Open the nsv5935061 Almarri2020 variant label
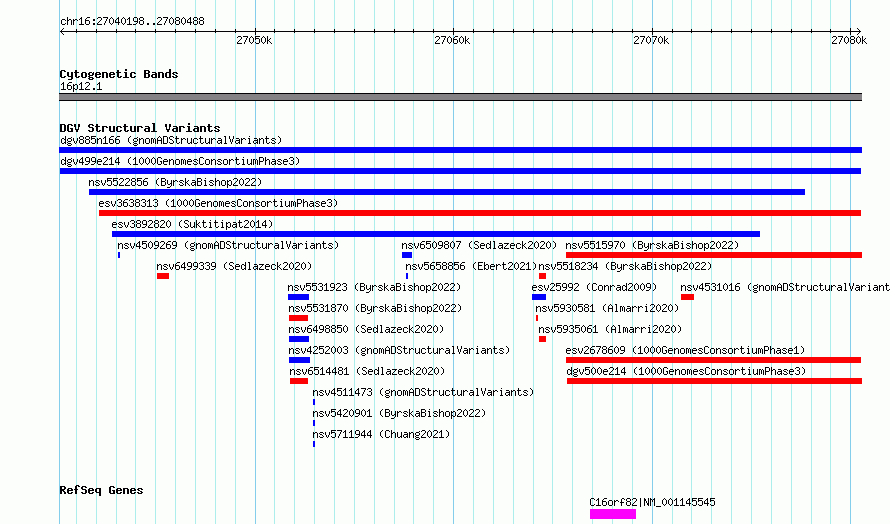This screenshot has width=890, height=524. 610,329
